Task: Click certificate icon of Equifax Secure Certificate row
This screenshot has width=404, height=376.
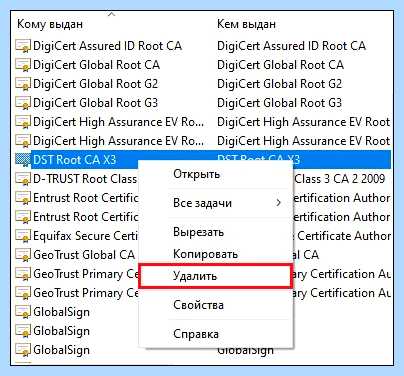Action: tap(23, 236)
